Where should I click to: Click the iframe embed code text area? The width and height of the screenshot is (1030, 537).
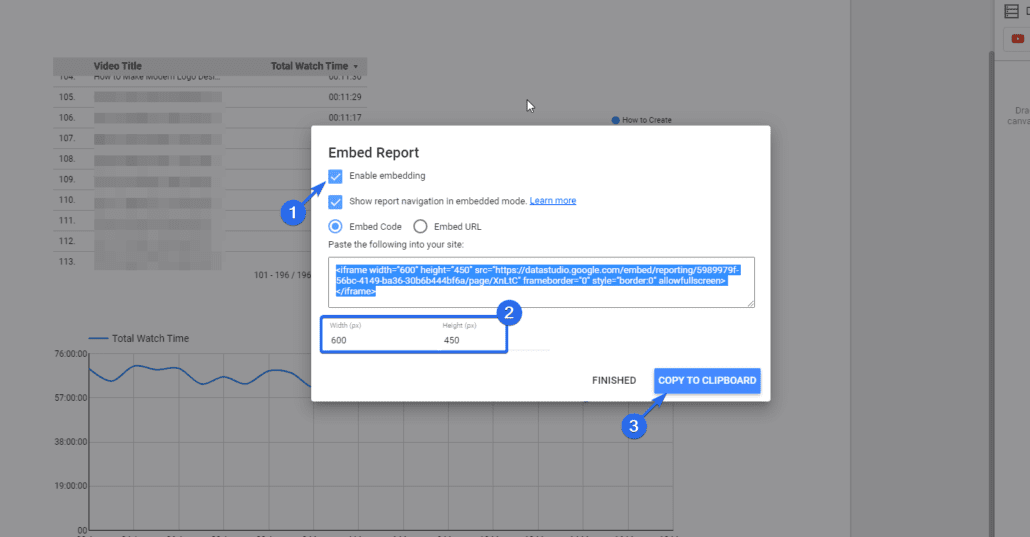[541, 282]
